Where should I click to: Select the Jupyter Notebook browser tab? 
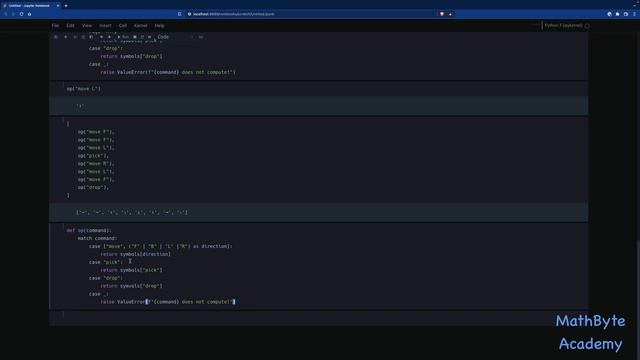tap(29, 6)
